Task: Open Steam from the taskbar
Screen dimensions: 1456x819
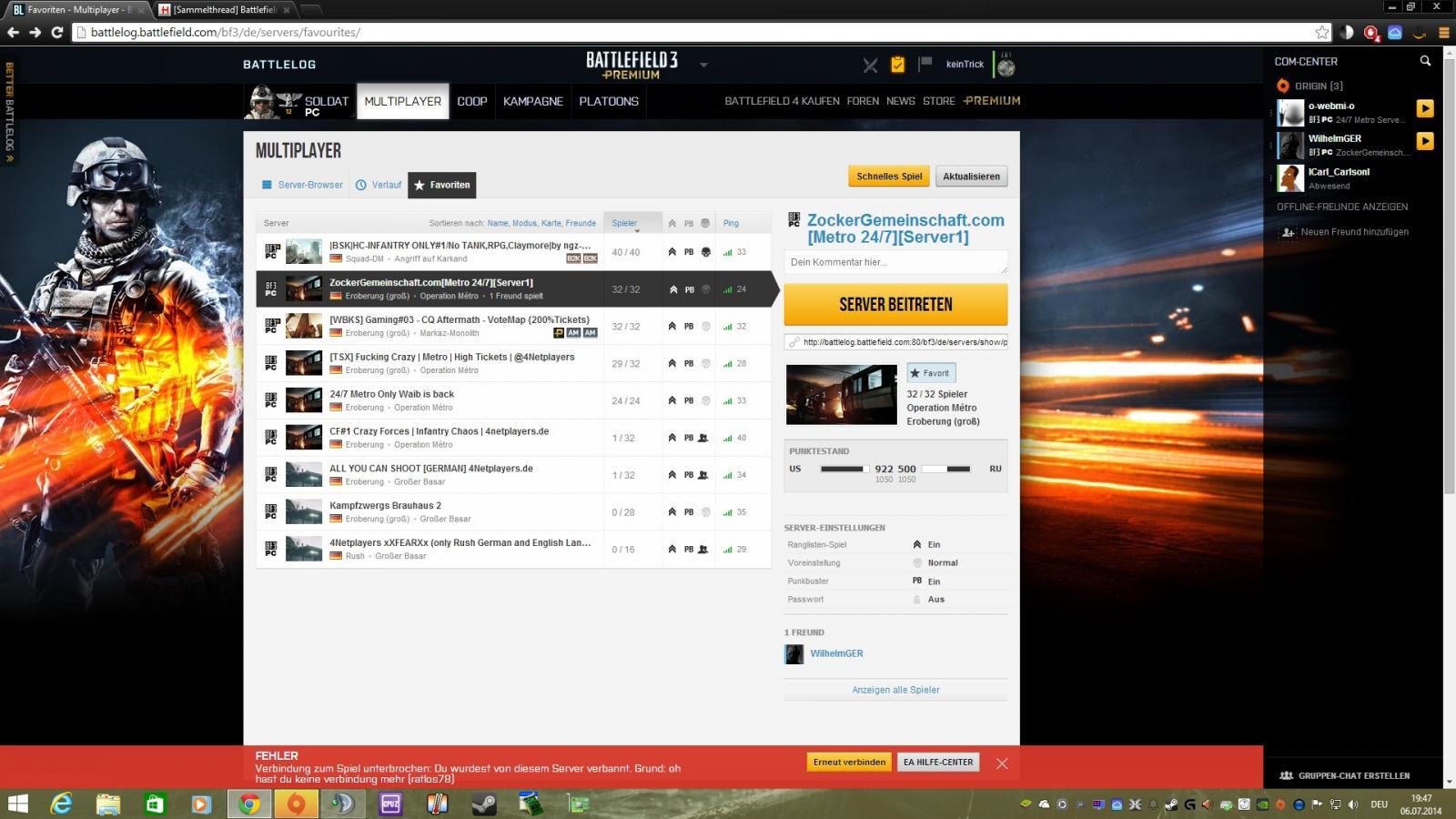Action: [x=484, y=804]
